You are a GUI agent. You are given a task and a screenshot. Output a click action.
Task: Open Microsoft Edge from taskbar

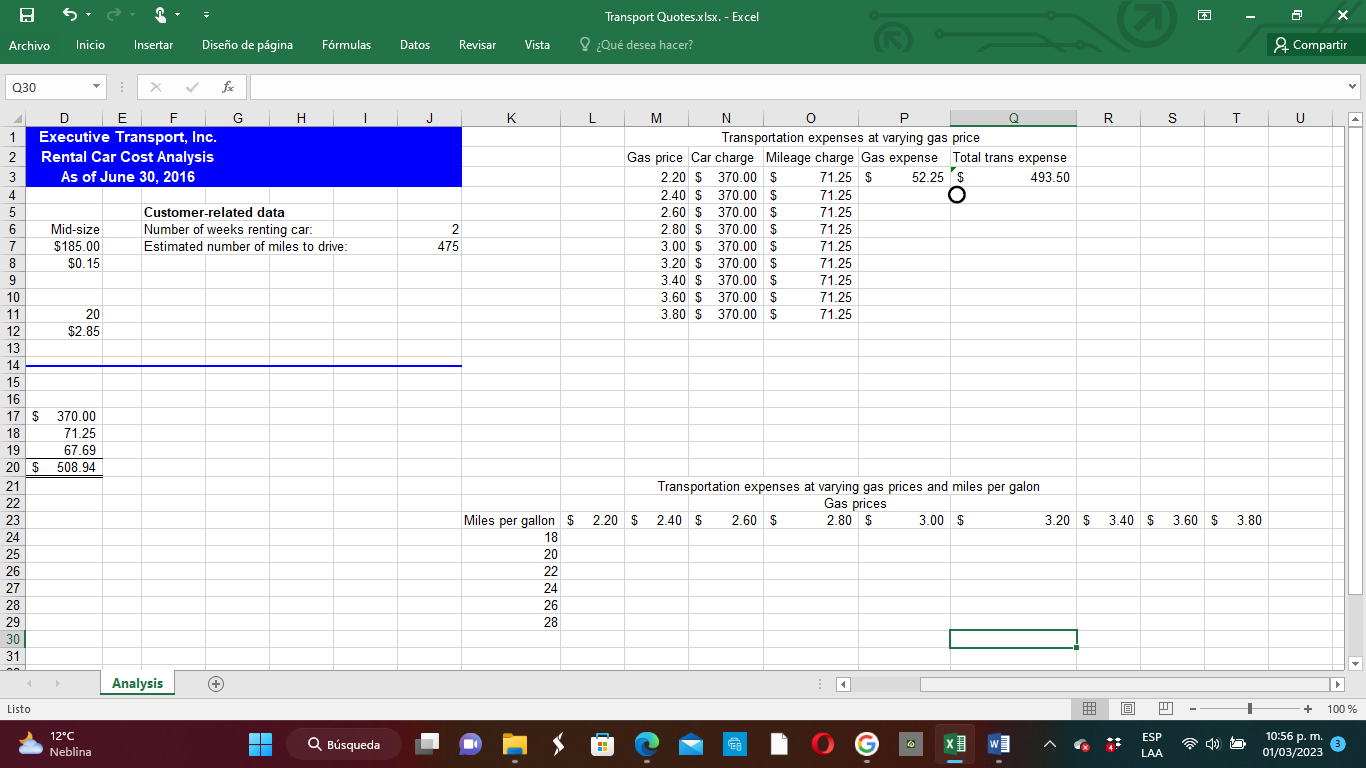point(647,744)
